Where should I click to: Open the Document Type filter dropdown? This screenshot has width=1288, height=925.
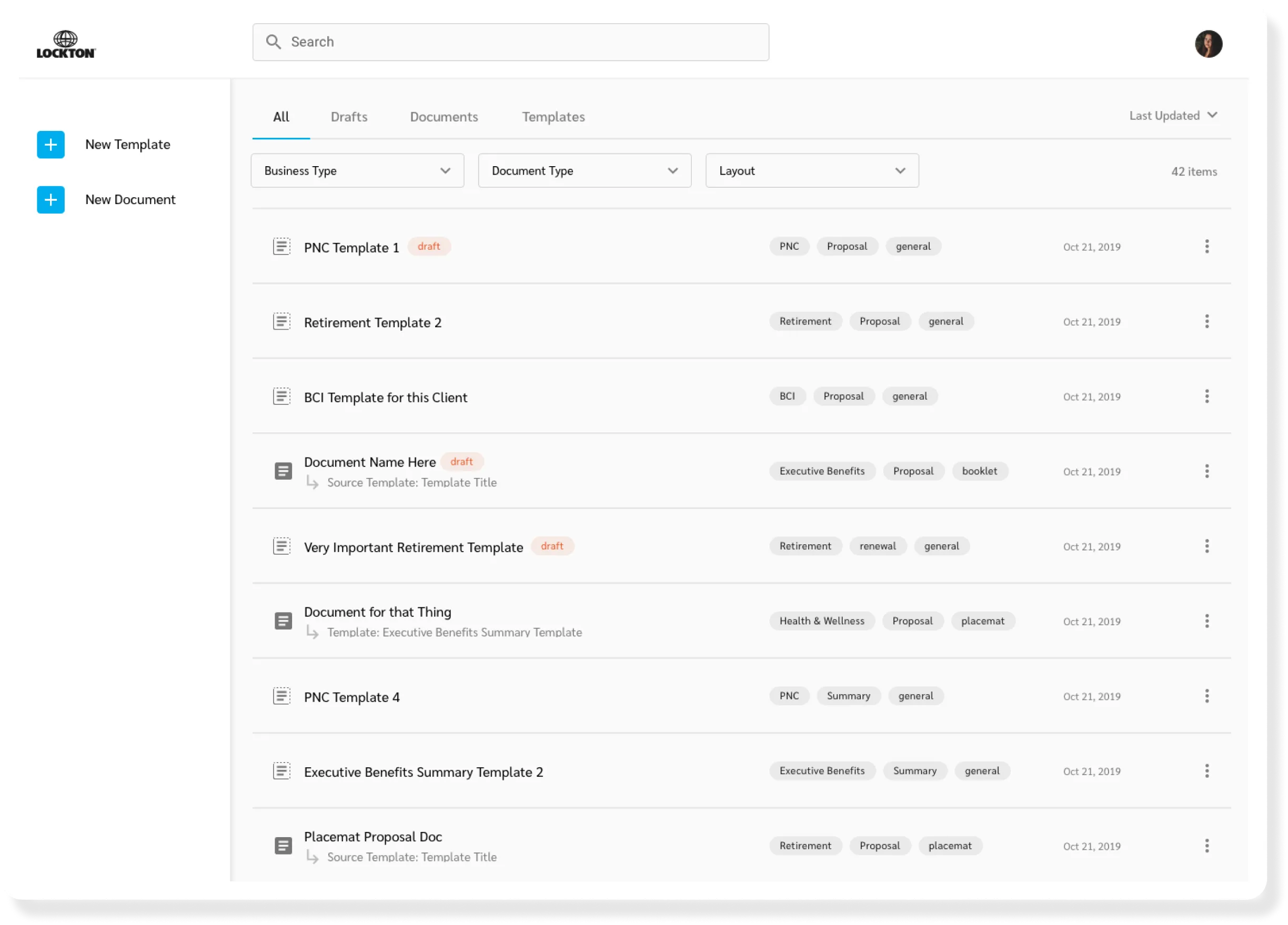585,170
